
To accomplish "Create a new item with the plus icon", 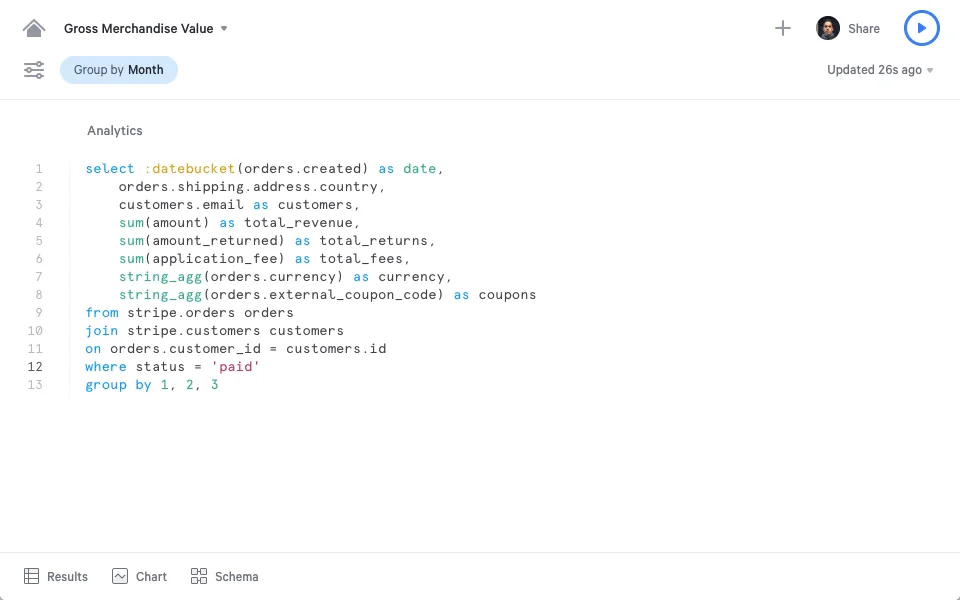I will 783,28.
